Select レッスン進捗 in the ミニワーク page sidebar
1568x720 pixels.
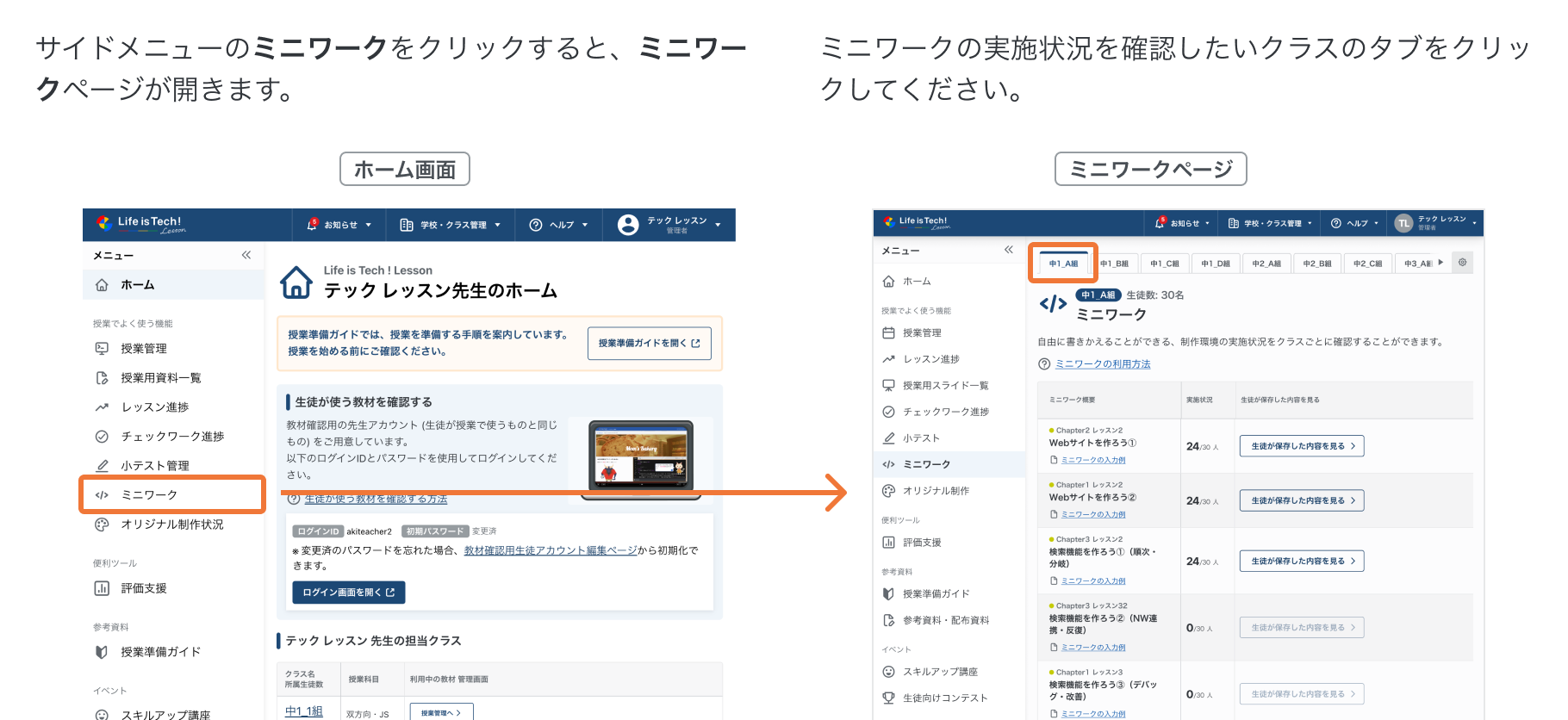click(x=949, y=359)
